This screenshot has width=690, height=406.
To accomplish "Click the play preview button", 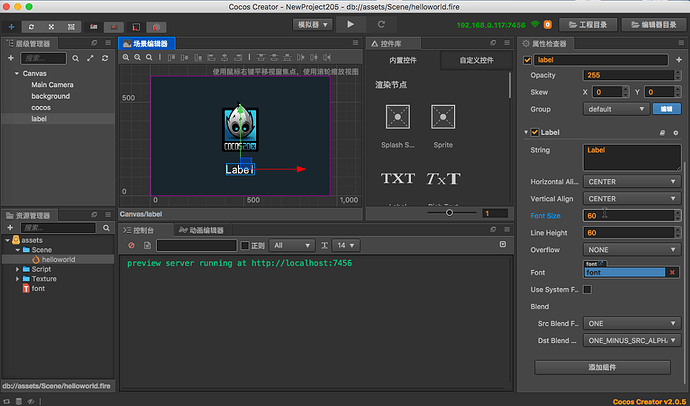I will click(x=350, y=24).
